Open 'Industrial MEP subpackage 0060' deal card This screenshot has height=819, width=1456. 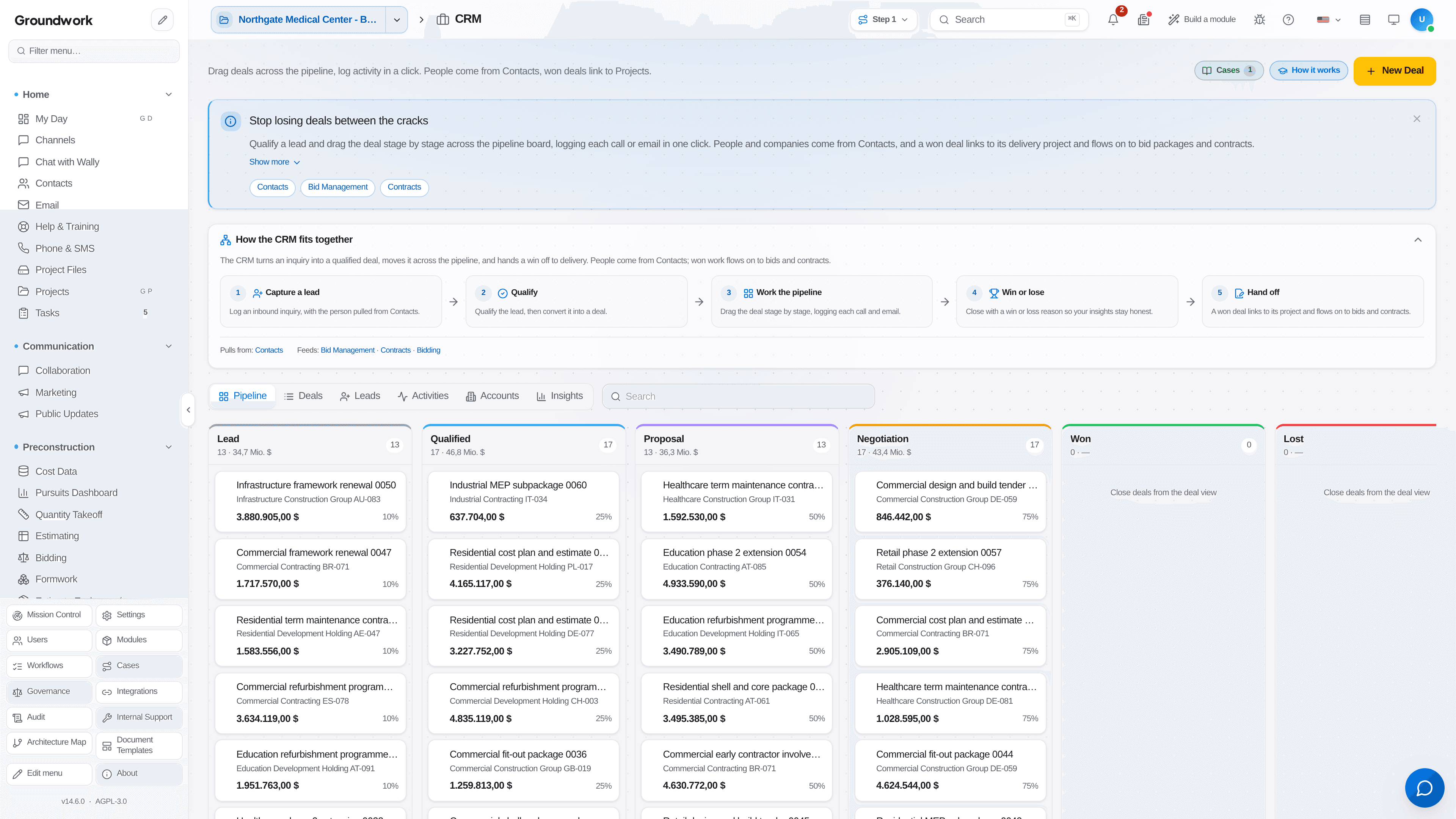523,501
